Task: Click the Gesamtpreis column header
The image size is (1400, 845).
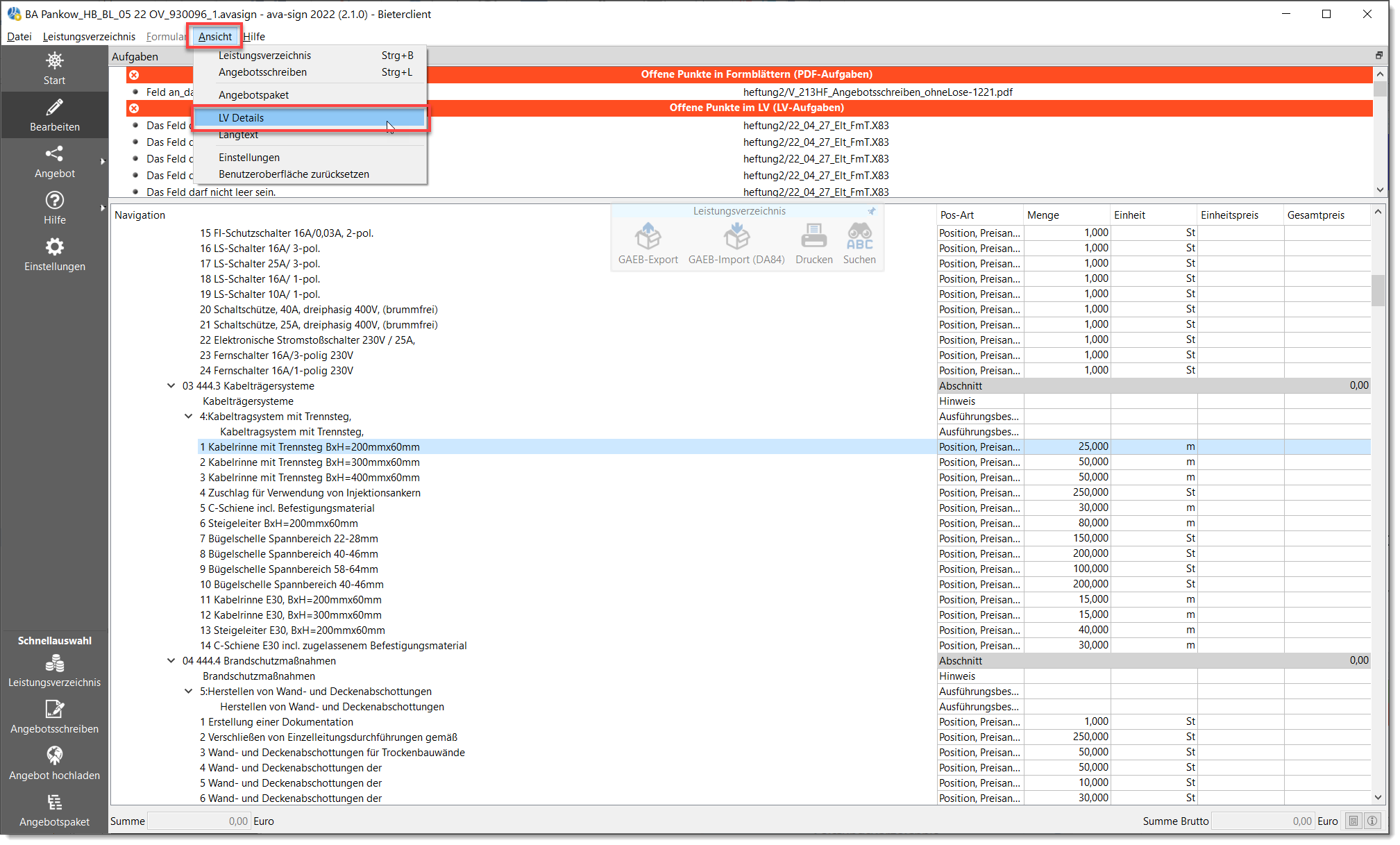Action: [1327, 215]
